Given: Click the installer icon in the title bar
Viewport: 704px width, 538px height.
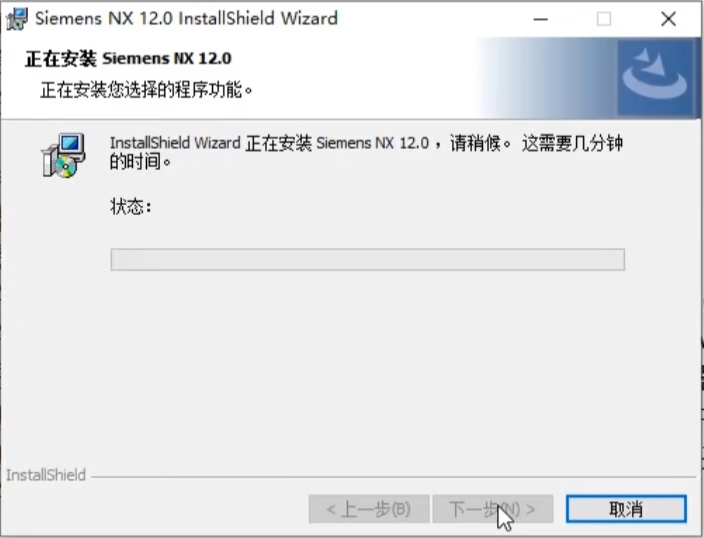Looking at the screenshot, I should (17, 19).
